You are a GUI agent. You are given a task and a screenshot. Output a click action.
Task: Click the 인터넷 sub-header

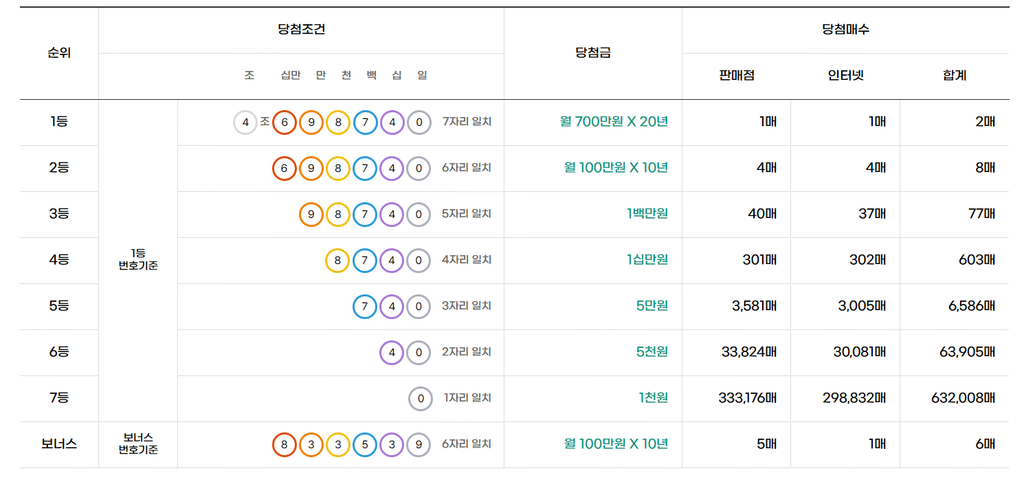tap(846, 76)
